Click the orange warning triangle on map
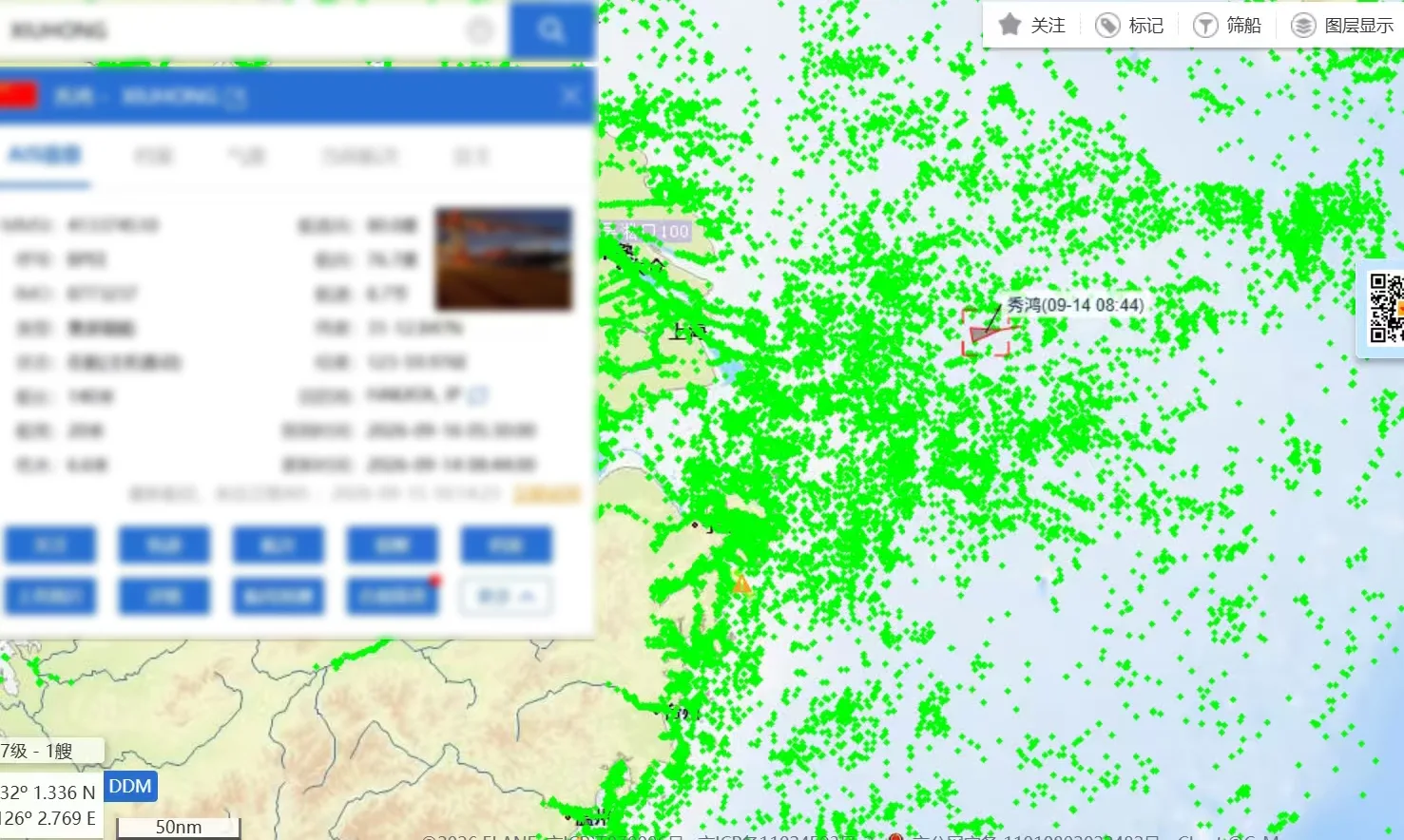 (x=741, y=584)
